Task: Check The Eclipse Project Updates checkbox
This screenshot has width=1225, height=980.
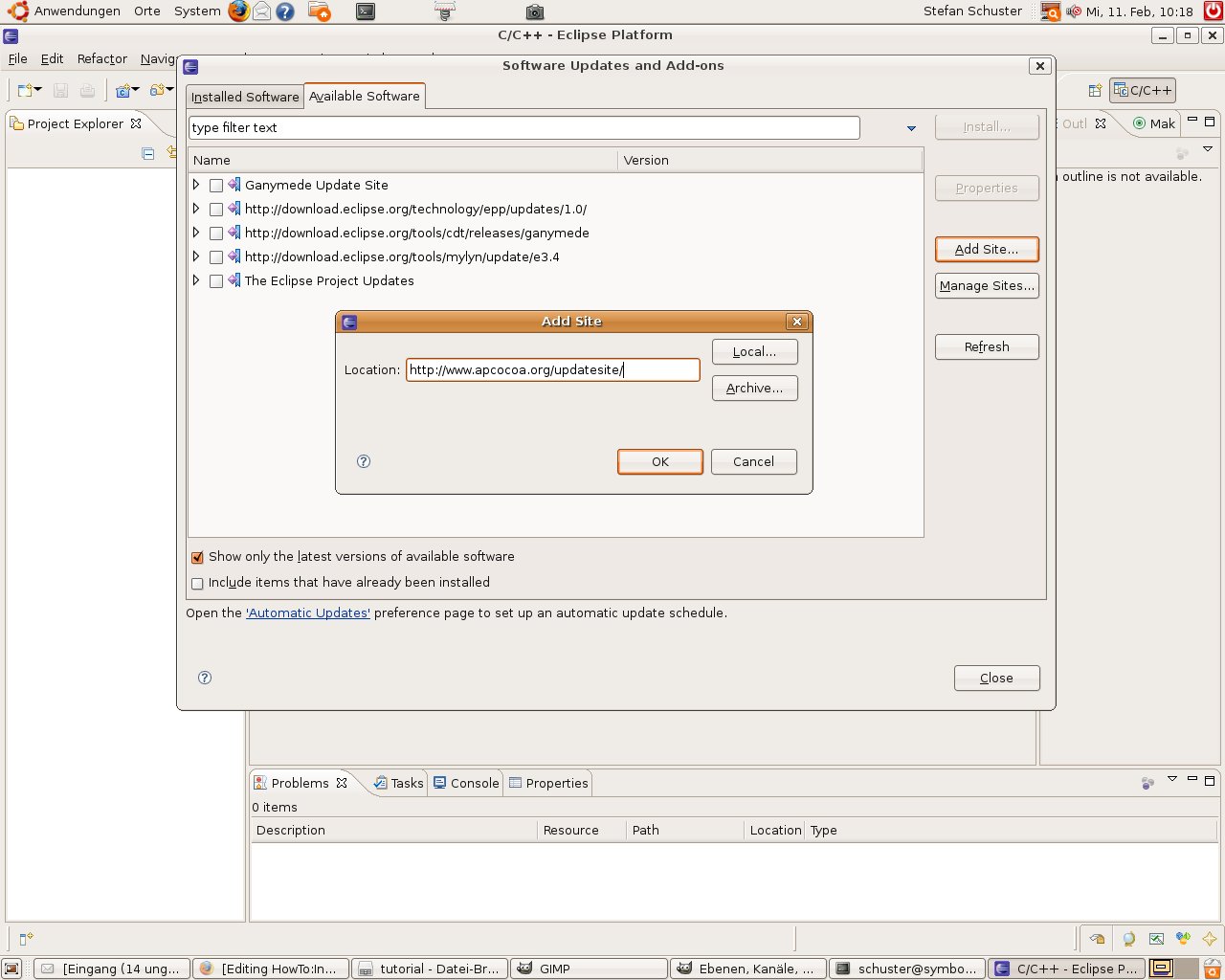Action: pyautogui.click(x=216, y=281)
